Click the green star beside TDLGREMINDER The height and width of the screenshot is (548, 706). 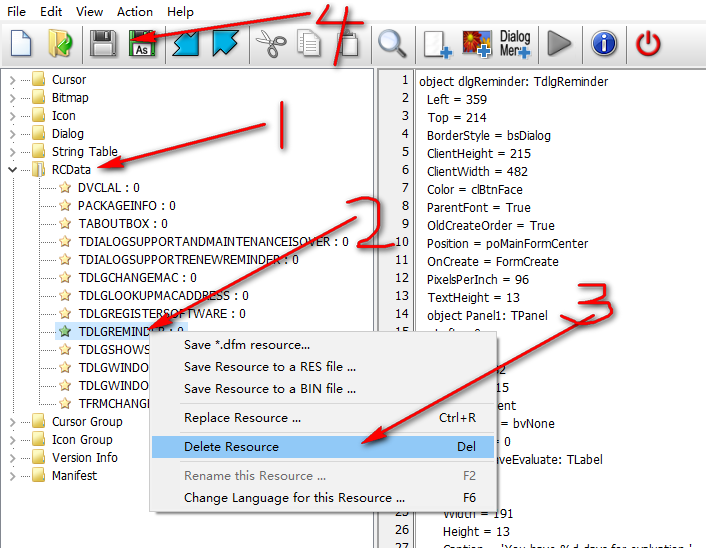[65, 331]
